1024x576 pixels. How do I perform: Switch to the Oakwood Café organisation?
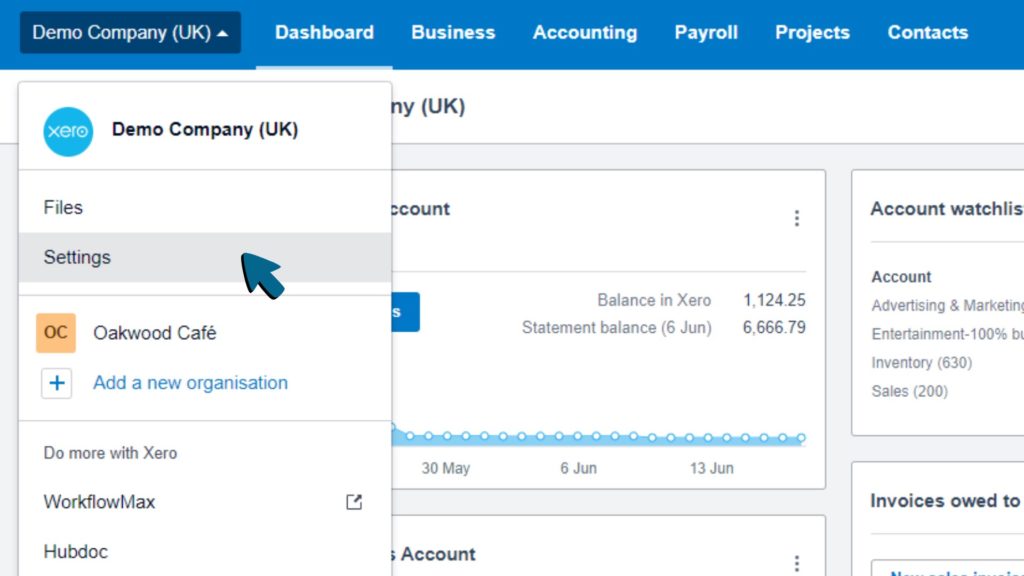(x=155, y=333)
